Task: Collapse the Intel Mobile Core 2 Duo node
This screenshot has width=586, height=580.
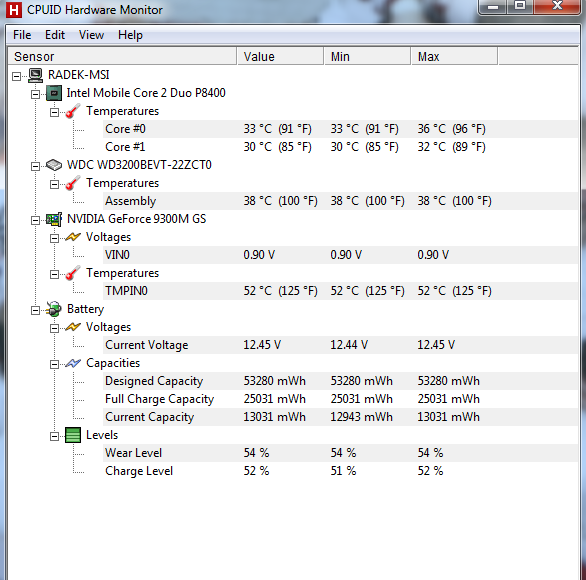Action: [35, 95]
